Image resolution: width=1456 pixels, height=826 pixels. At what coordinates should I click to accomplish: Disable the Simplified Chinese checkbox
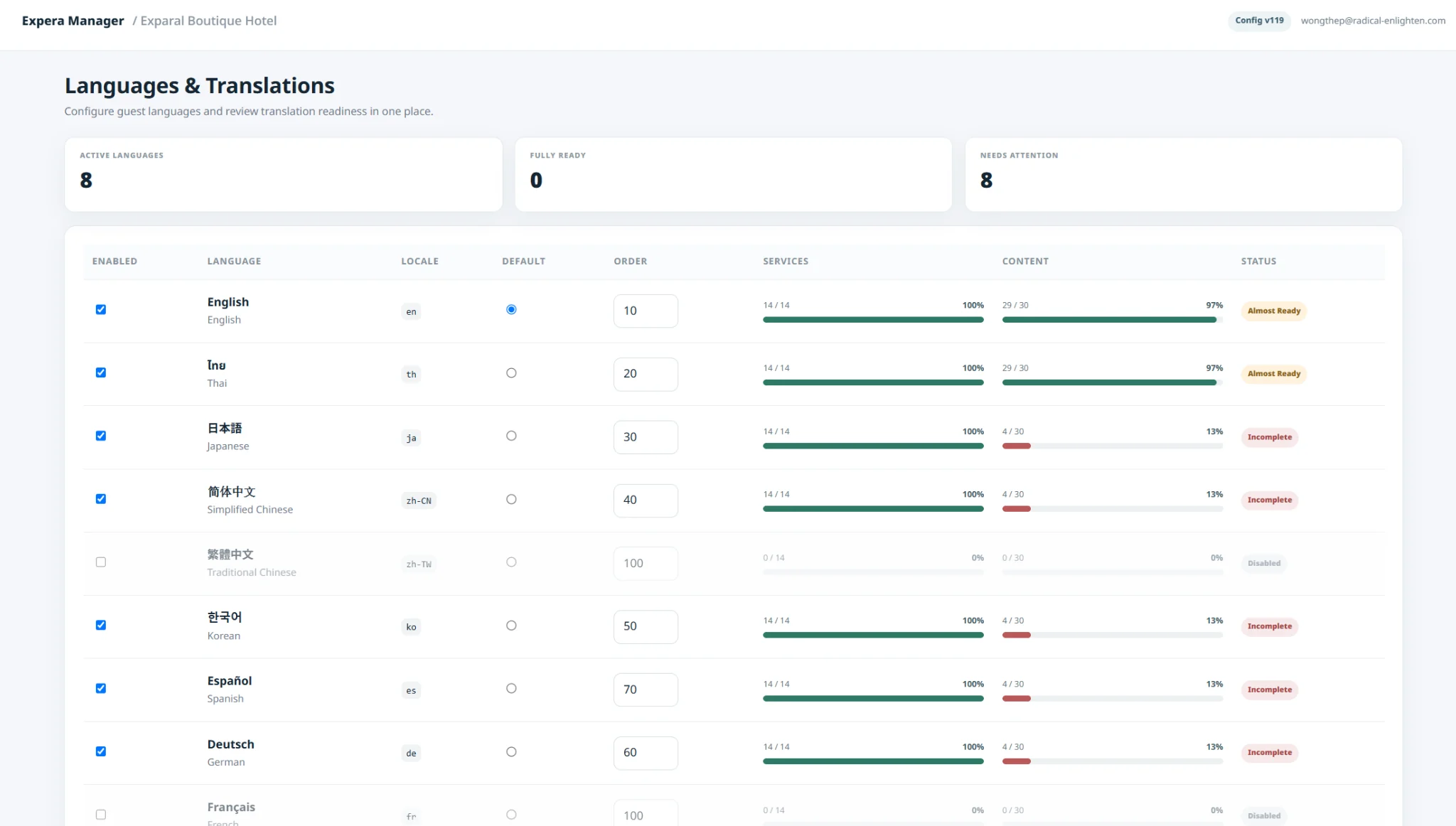tap(101, 499)
